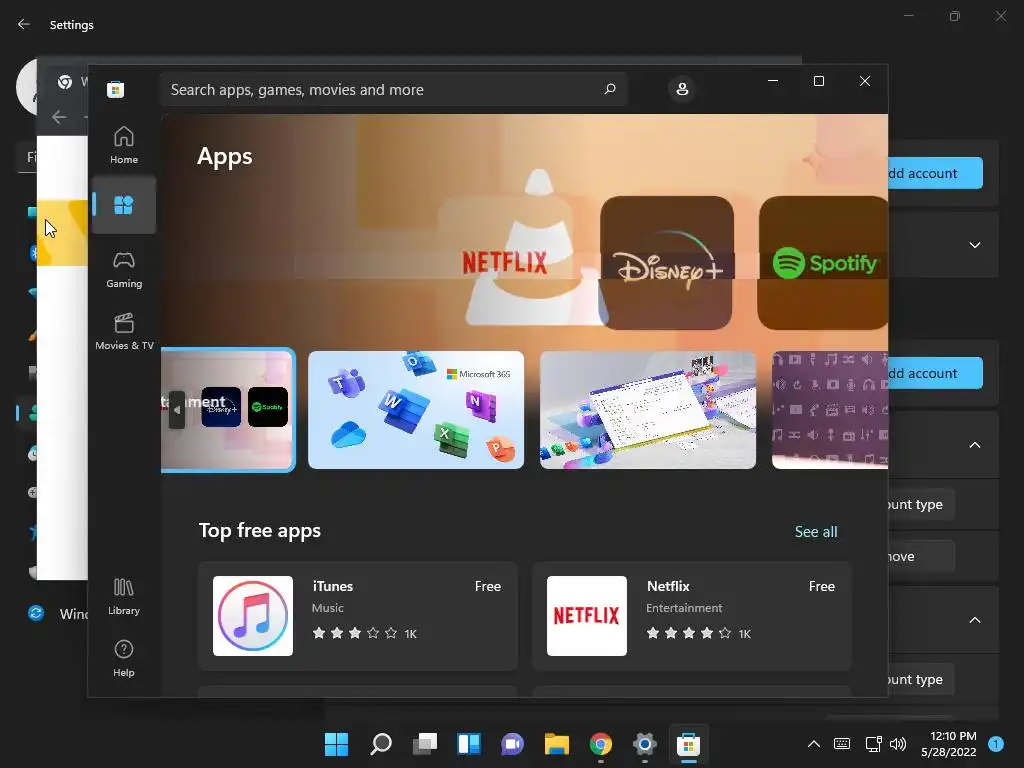This screenshot has width=1024, height=768.
Task: Show hidden icons in system tray
Action: coord(814,744)
